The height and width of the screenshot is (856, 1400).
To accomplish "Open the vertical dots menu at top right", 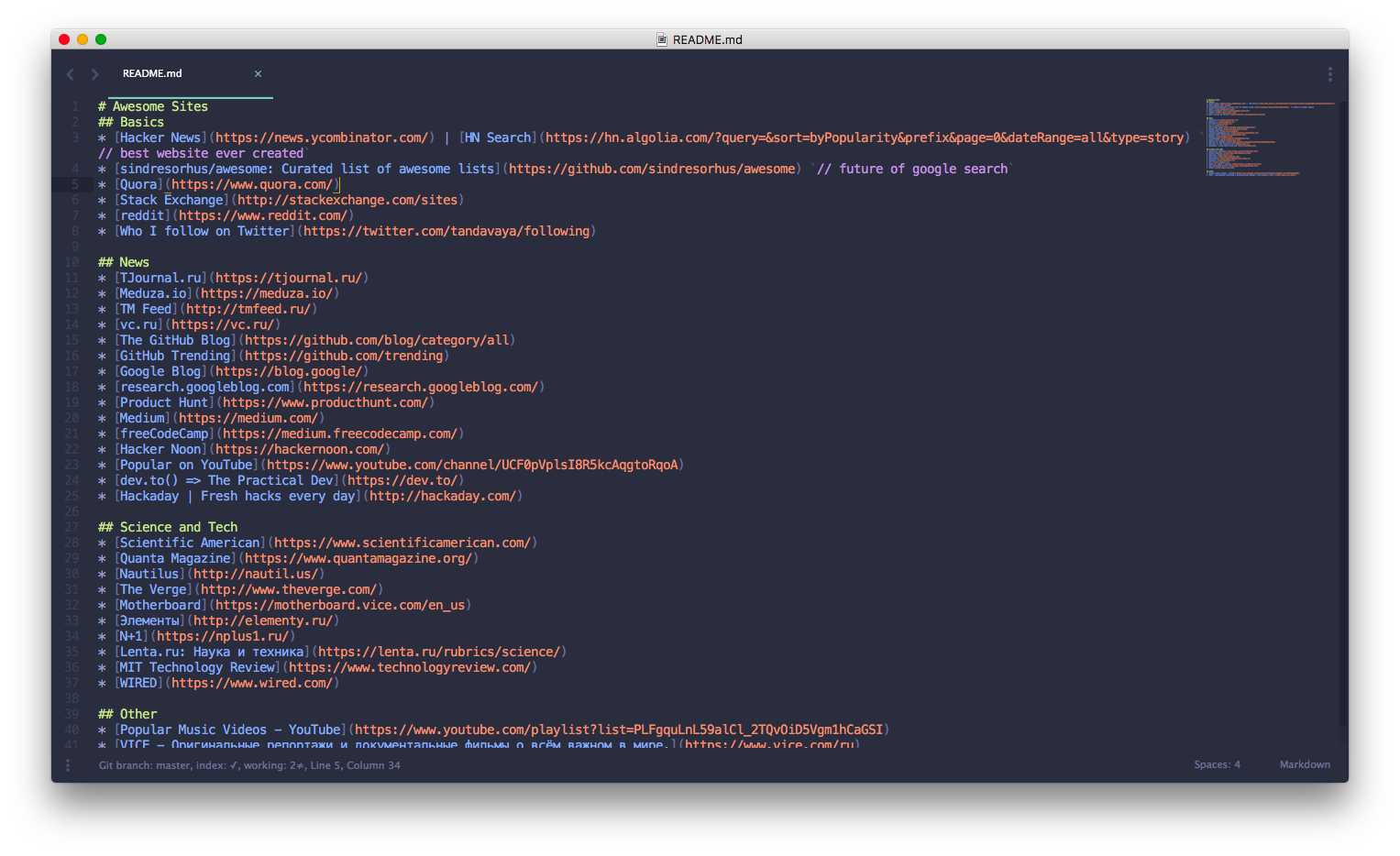I will (x=1329, y=74).
